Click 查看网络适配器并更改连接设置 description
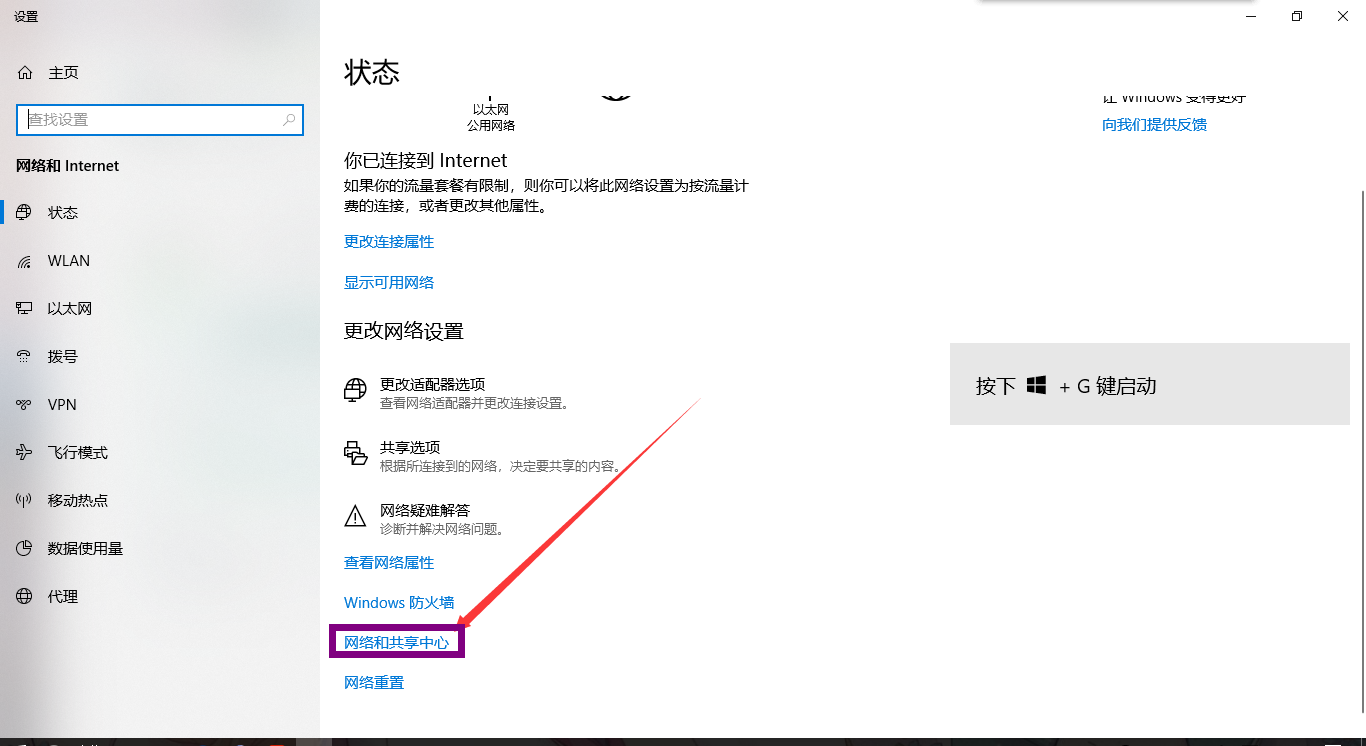This screenshot has height=746, width=1366. coord(474,404)
